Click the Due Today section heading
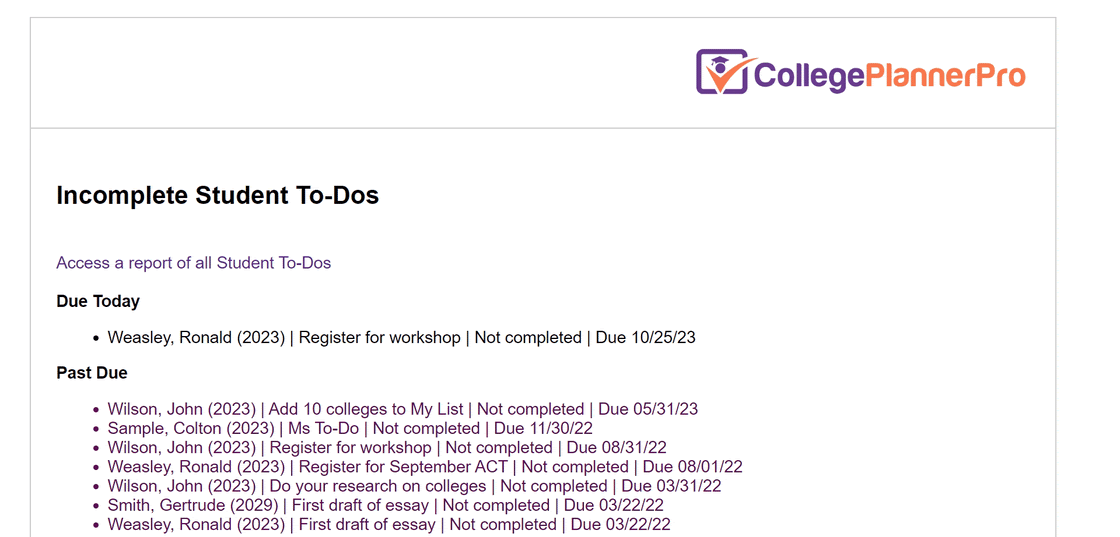The height and width of the screenshot is (537, 1120). tap(98, 301)
